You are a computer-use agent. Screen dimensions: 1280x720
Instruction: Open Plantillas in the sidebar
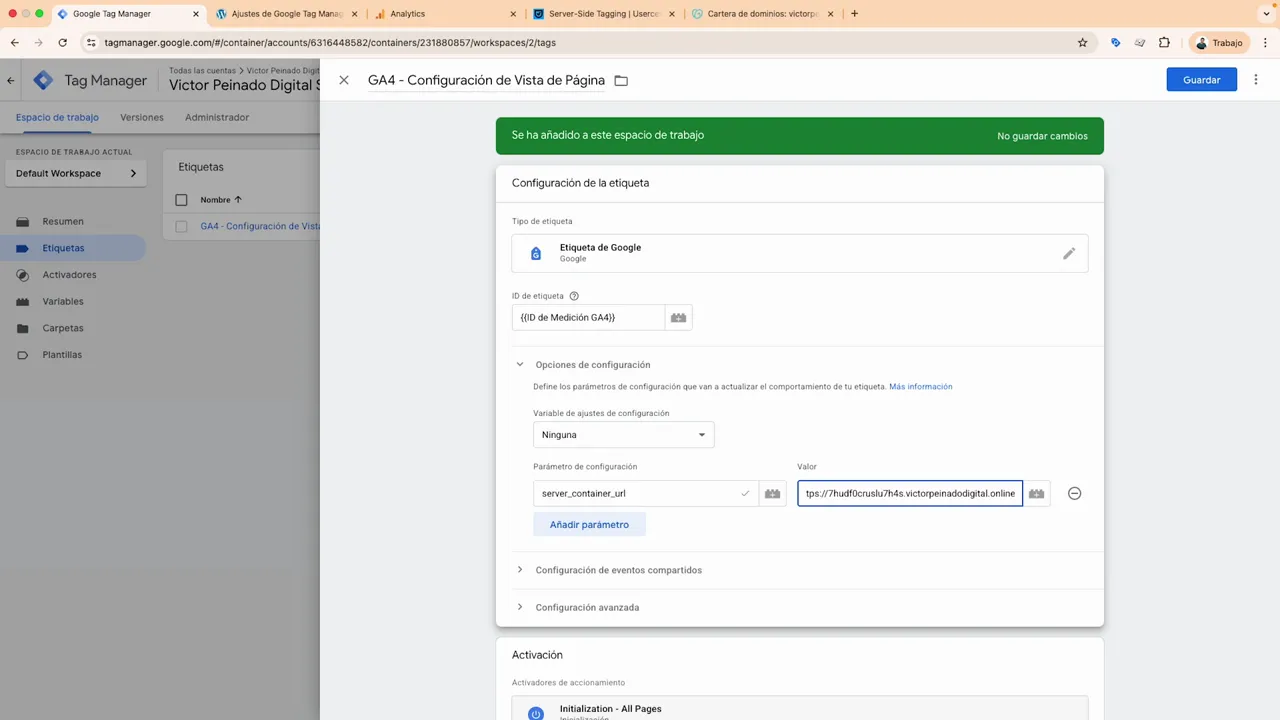click(x=64, y=354)
